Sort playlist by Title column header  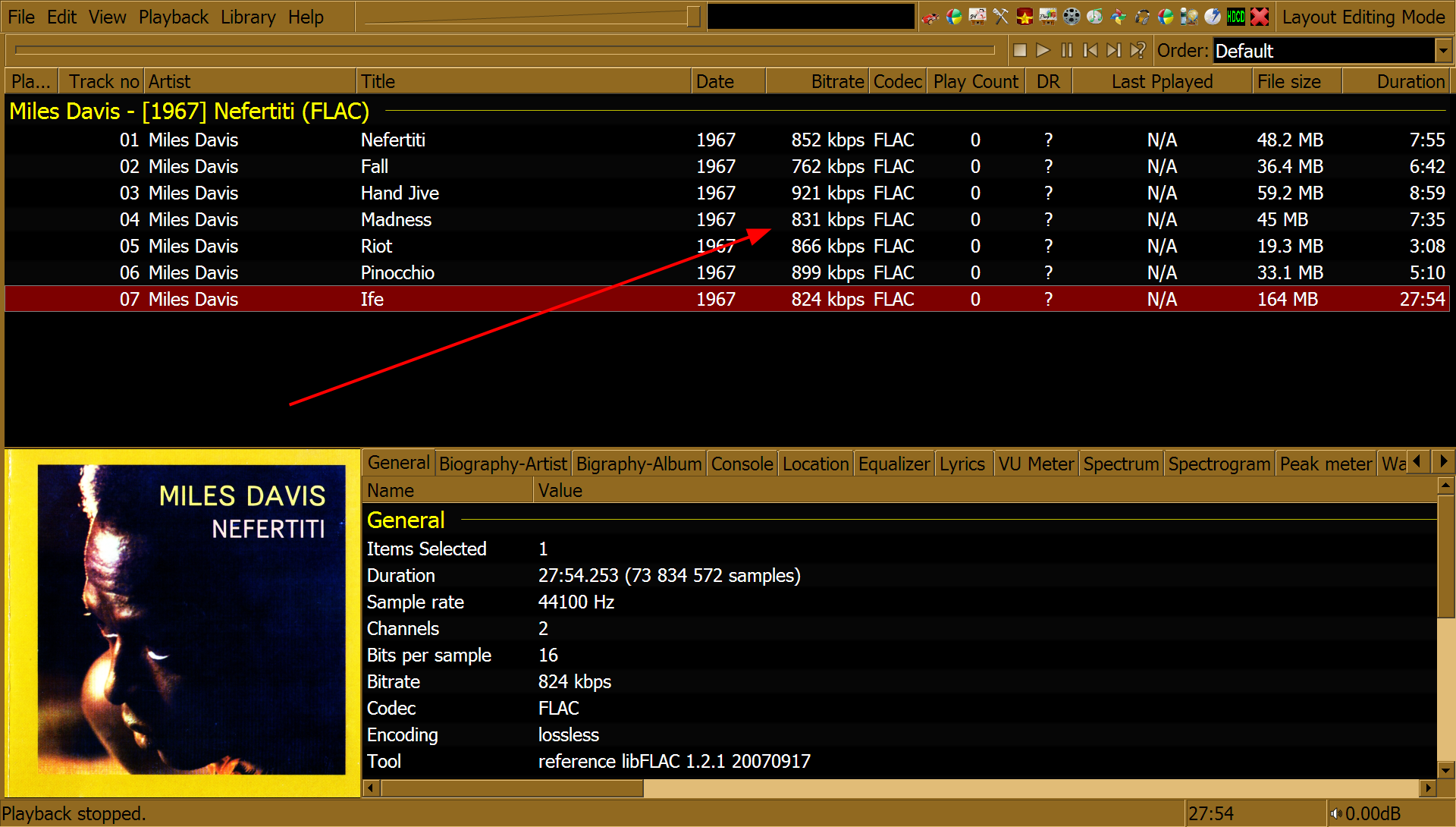click(x=523, y=81)
